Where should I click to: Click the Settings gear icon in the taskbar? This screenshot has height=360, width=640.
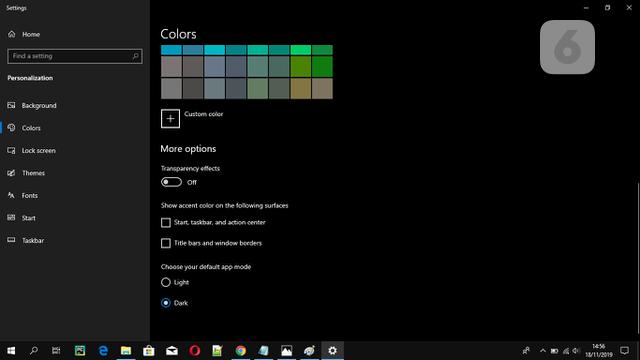[333, 351]
